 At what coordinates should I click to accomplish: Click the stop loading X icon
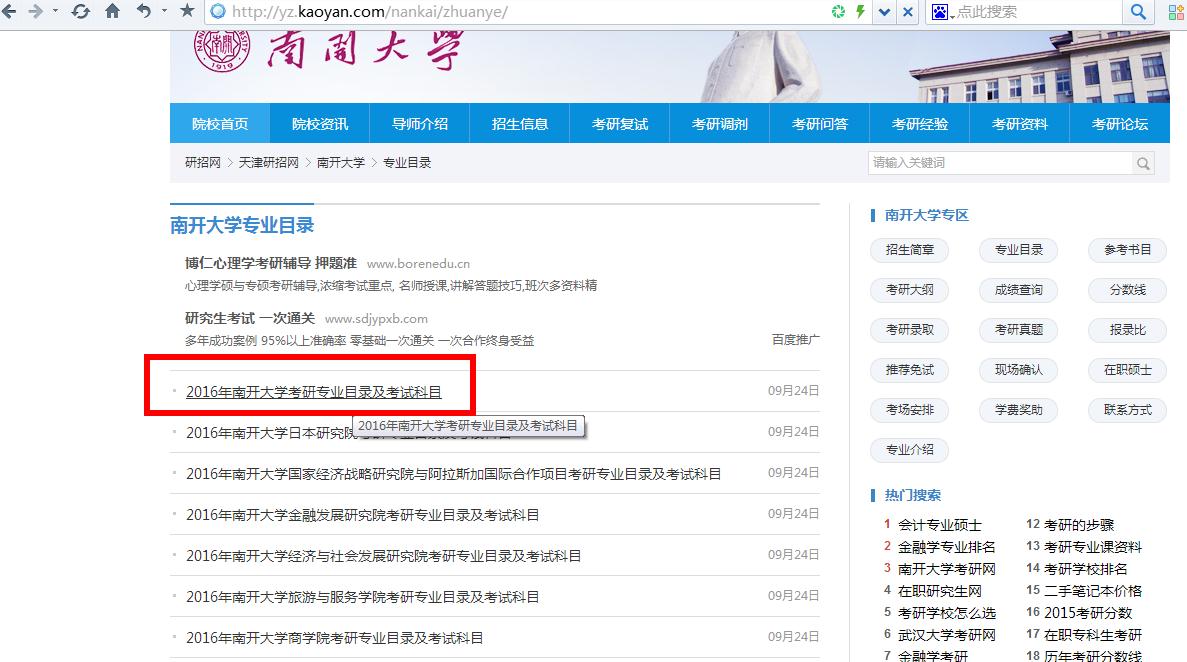pos(905,12)
